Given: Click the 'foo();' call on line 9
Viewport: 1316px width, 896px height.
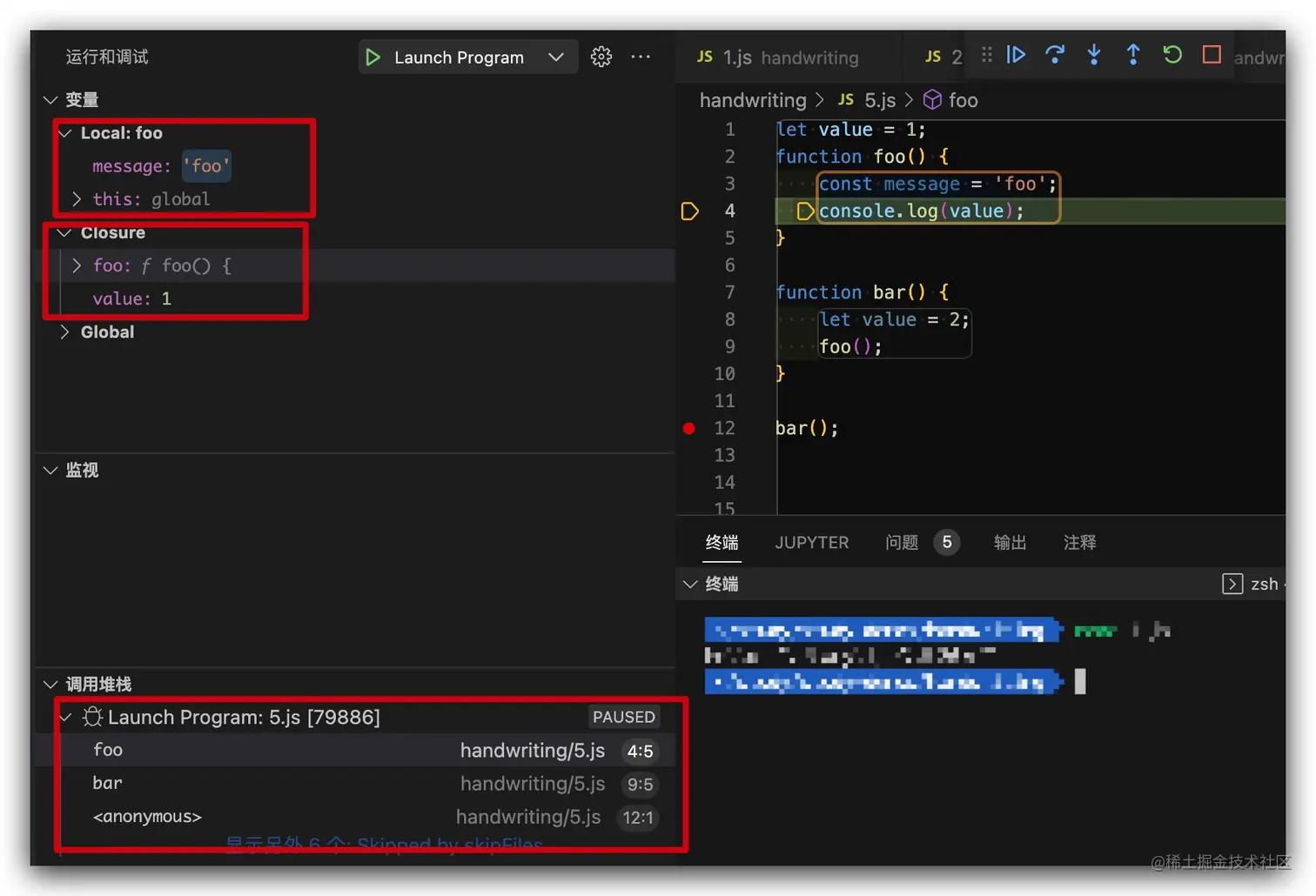Looking at the screenshot, I should 850,347.
